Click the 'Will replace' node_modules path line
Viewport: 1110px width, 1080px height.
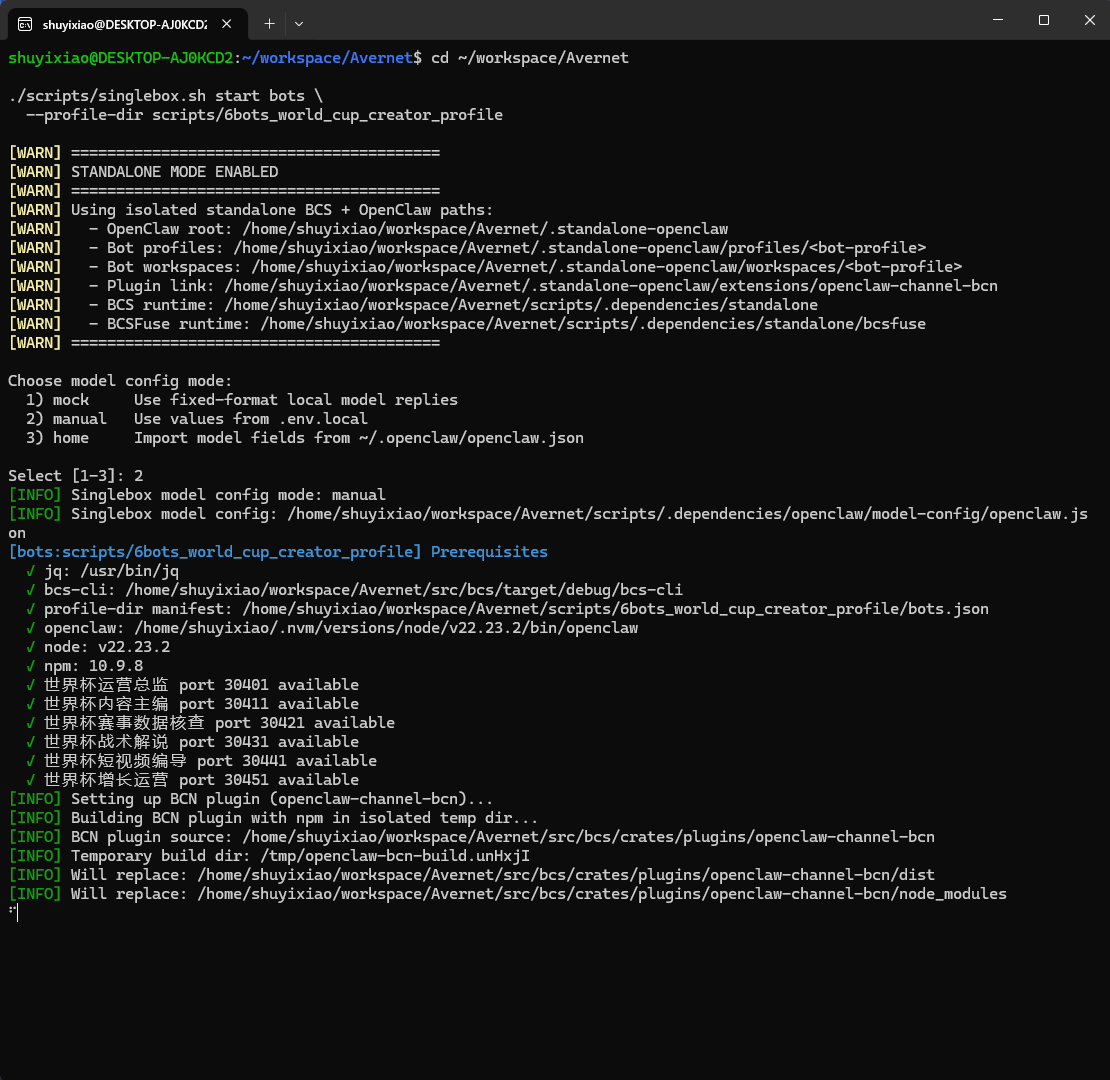point(508,895)
